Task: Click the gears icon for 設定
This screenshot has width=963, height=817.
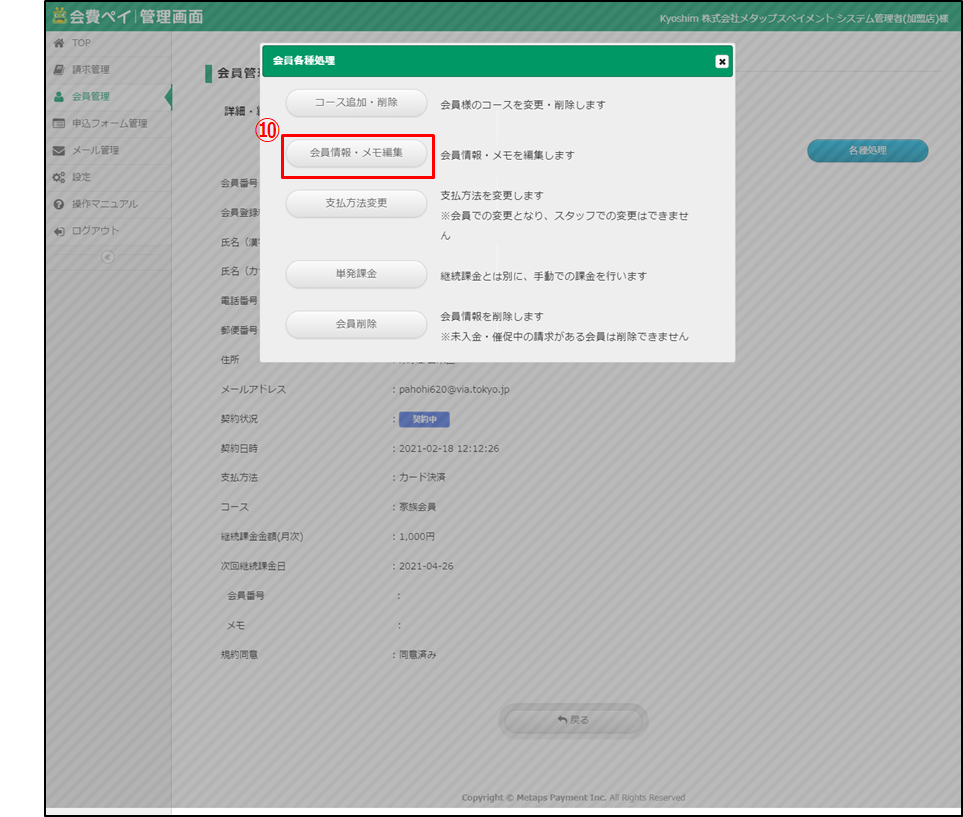Action: click(59, 178)
